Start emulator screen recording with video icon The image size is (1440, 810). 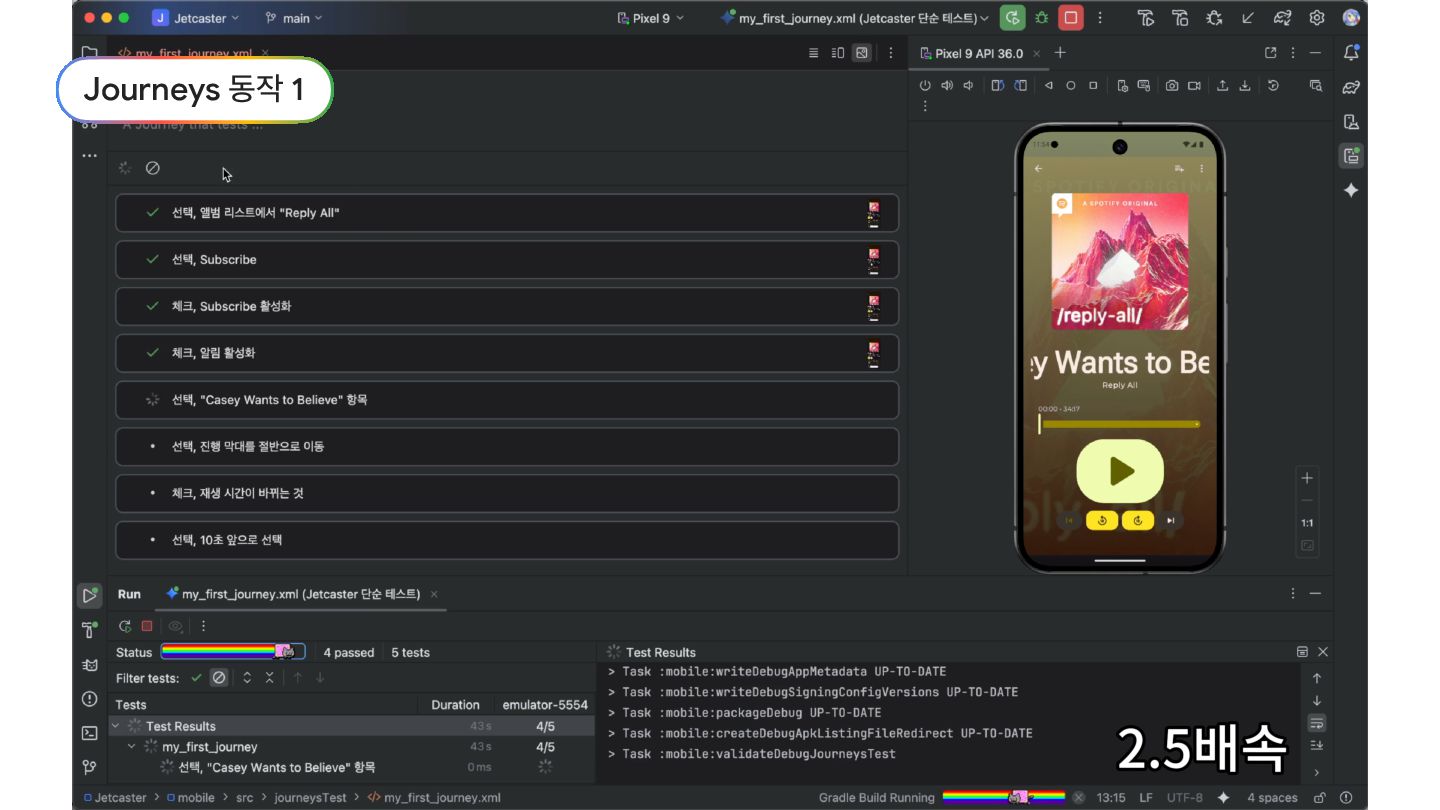(1194, 86)
